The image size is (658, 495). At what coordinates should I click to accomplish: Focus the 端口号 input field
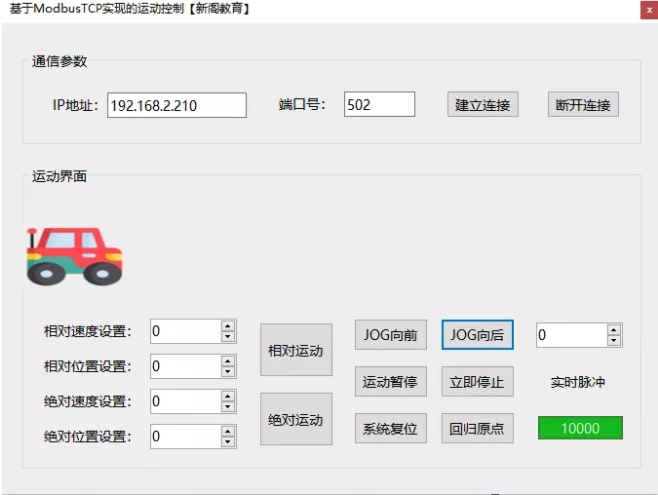pos(379,104)
